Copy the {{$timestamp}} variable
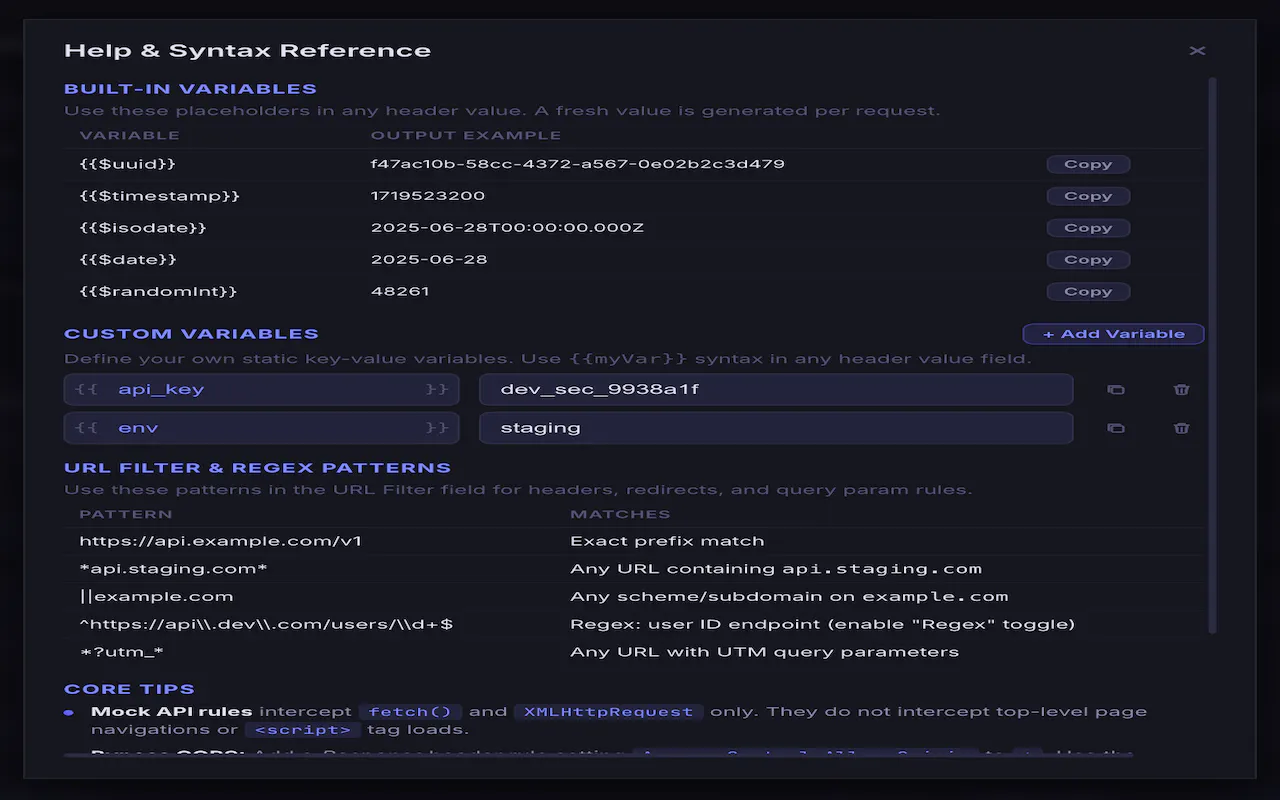This screenshot has width=1280, height=800. point(1088,196)
